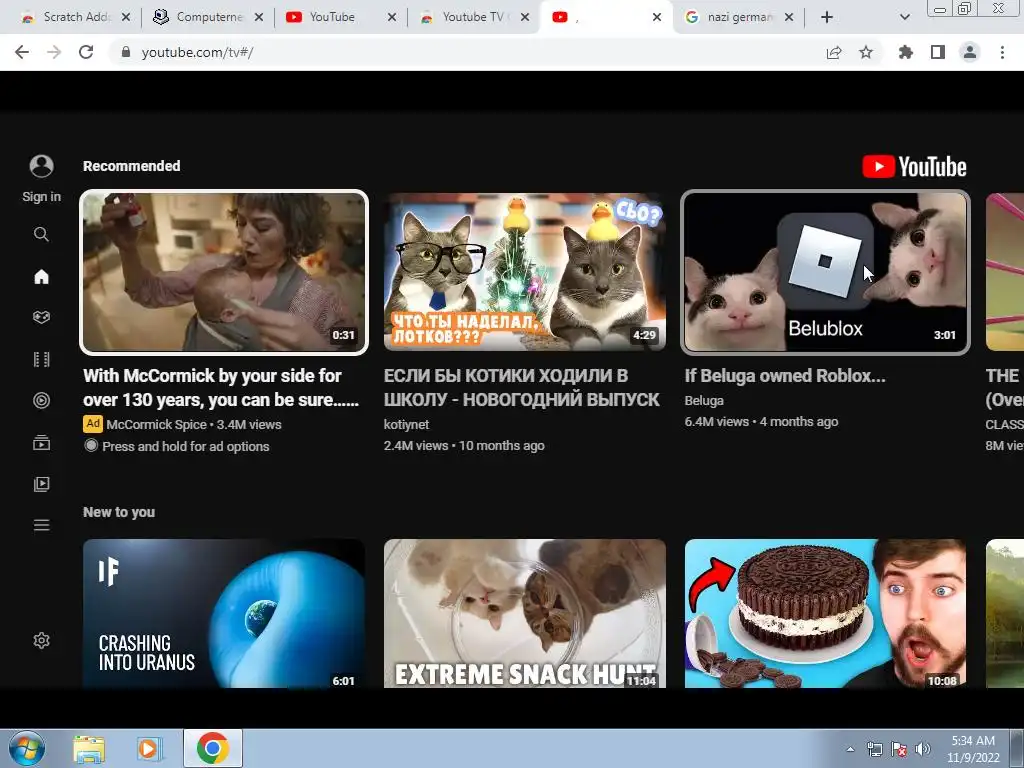Open the hamburger menu icon in sidebar
The width and height of the screenshot is (1024, 768).
[x=41, y=525]
